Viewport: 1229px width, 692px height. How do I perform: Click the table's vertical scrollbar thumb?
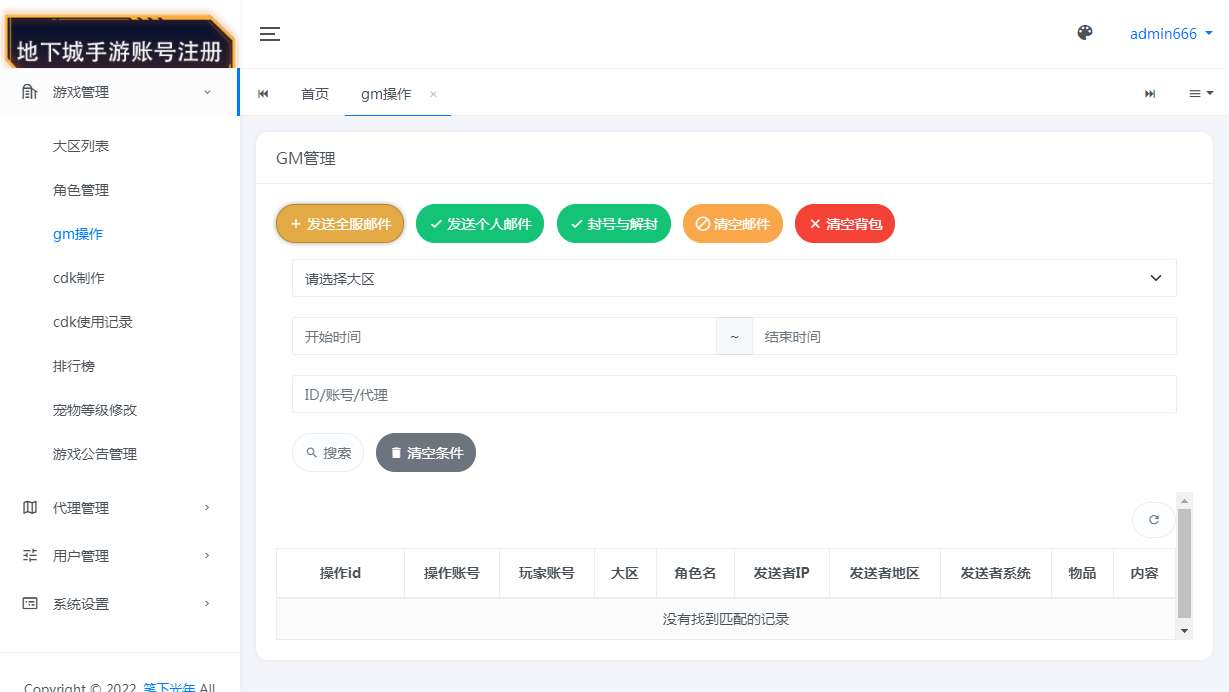pos(1185,564)
